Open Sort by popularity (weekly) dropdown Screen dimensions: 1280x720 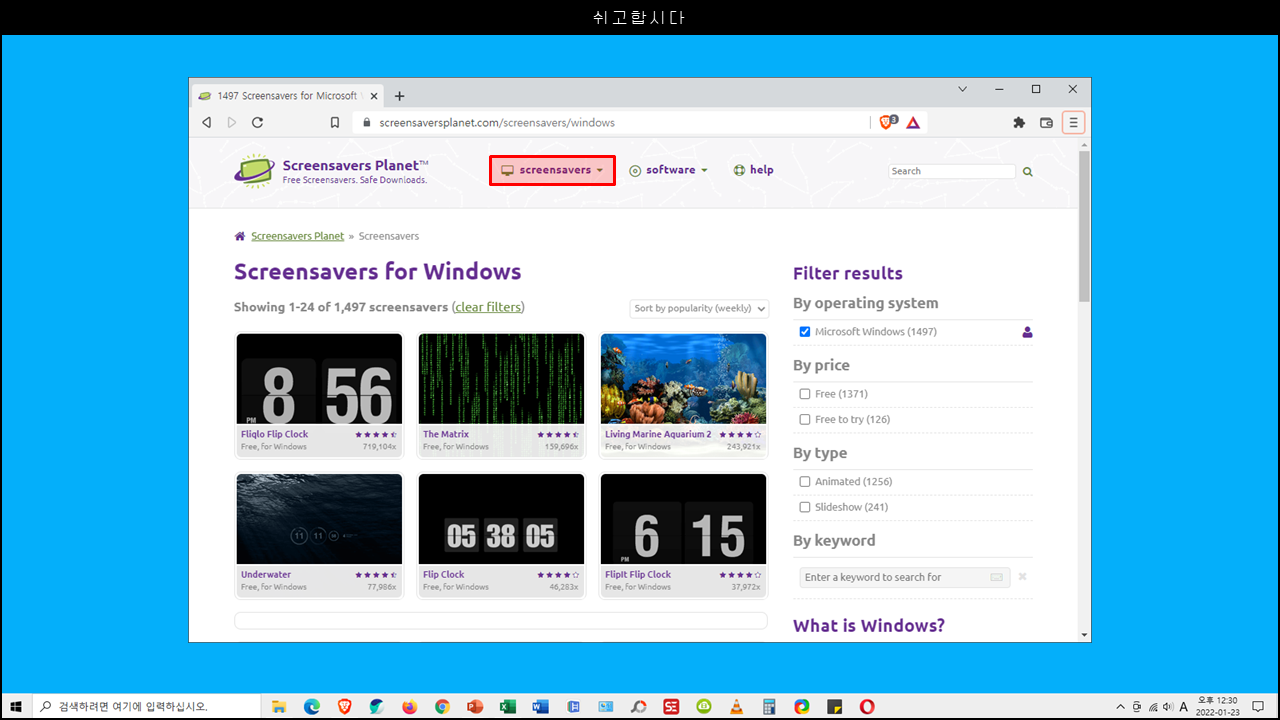click(699, 308)
